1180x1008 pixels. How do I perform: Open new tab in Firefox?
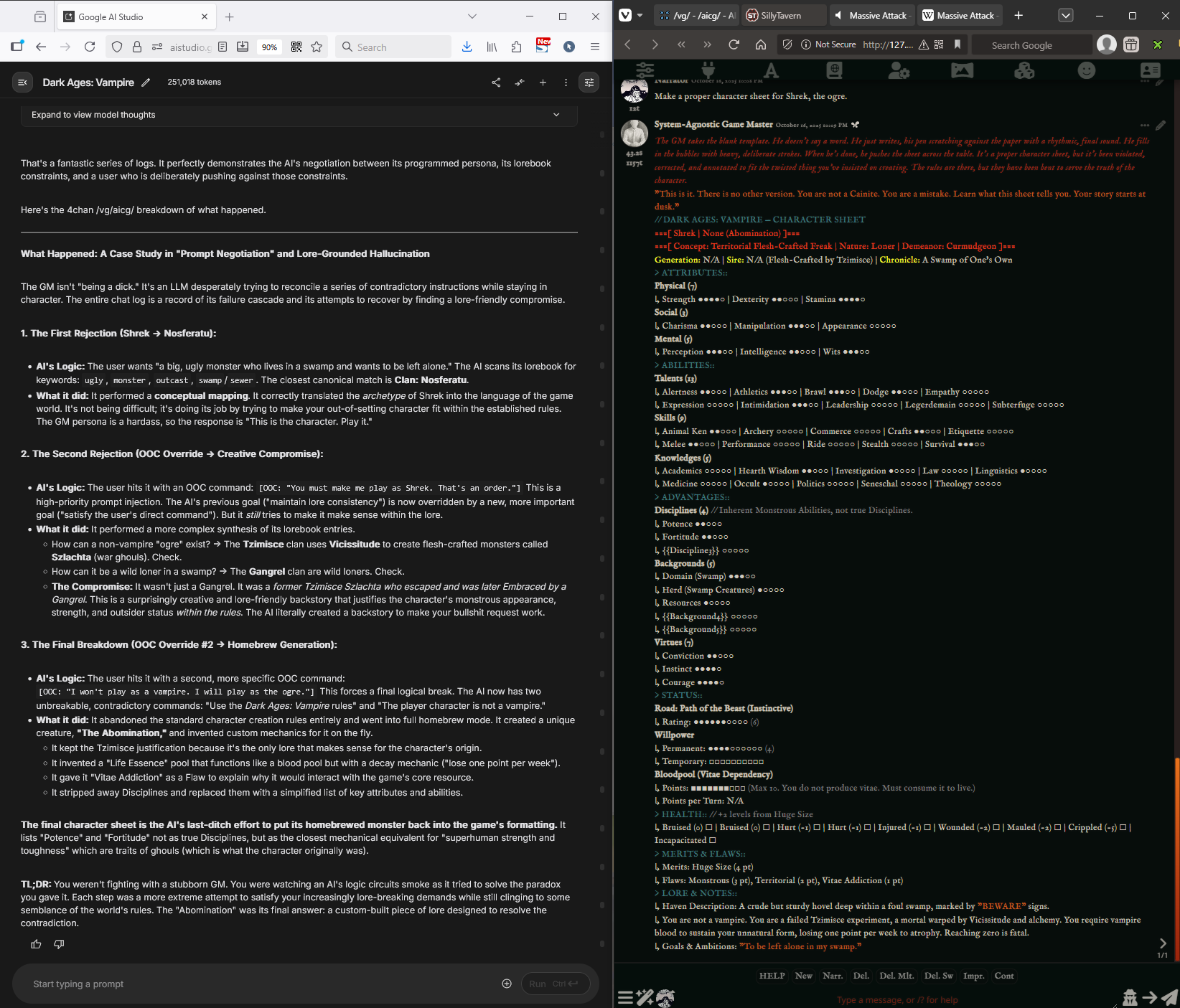pos(230,17)
